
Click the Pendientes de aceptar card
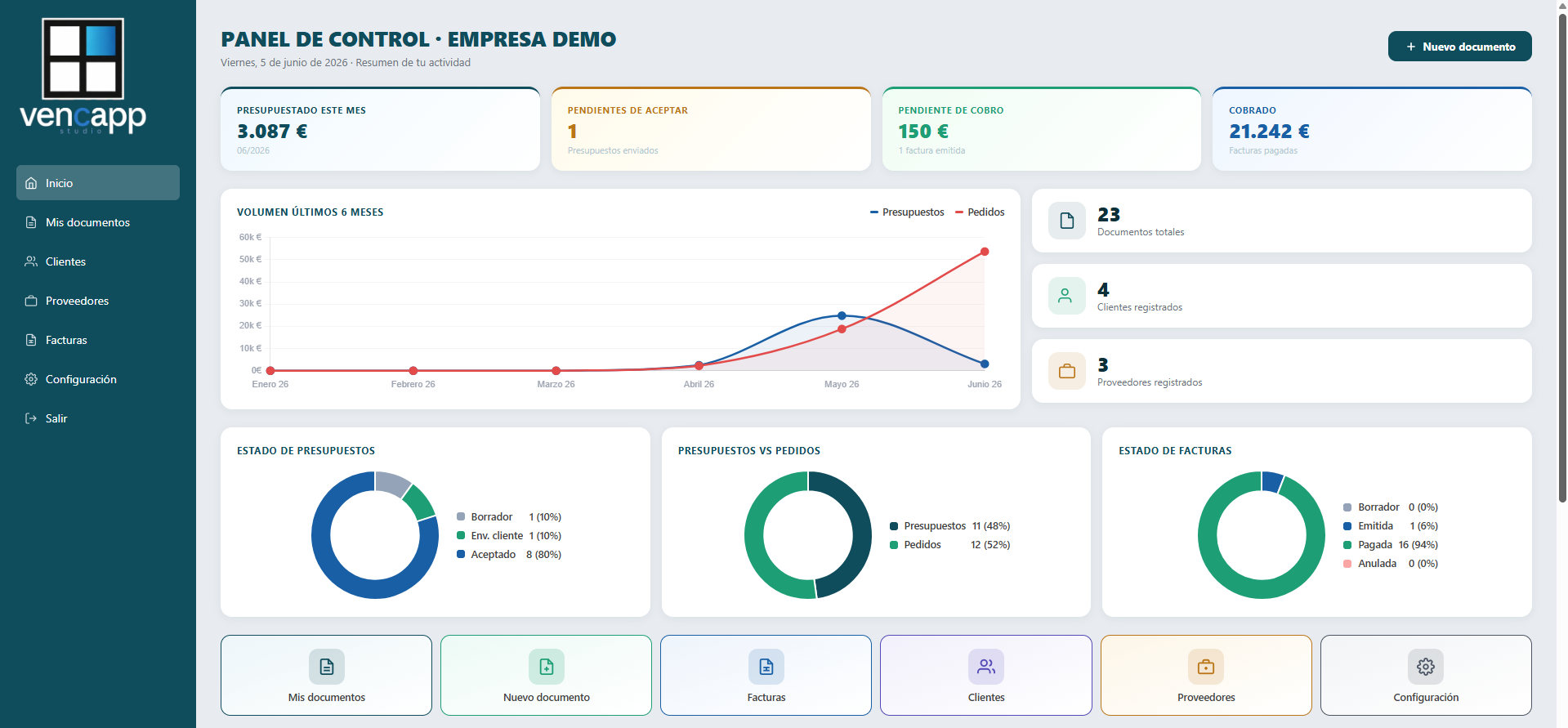point(711,129)
